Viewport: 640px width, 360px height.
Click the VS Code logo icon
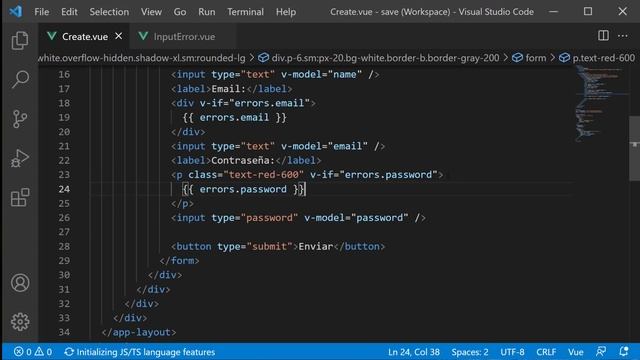point(16,11)
